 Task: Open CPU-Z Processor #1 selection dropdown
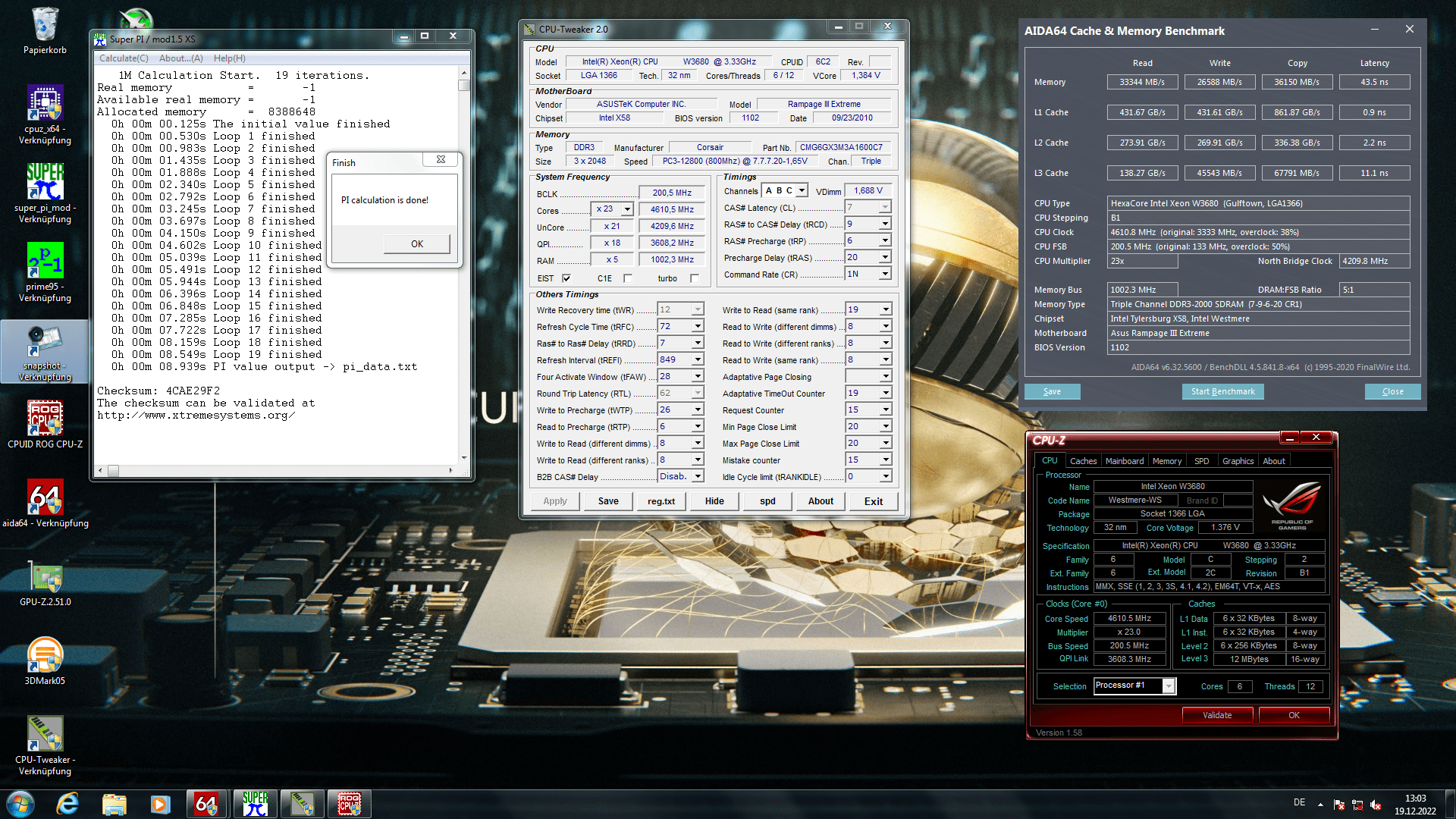coord(1169,686)
